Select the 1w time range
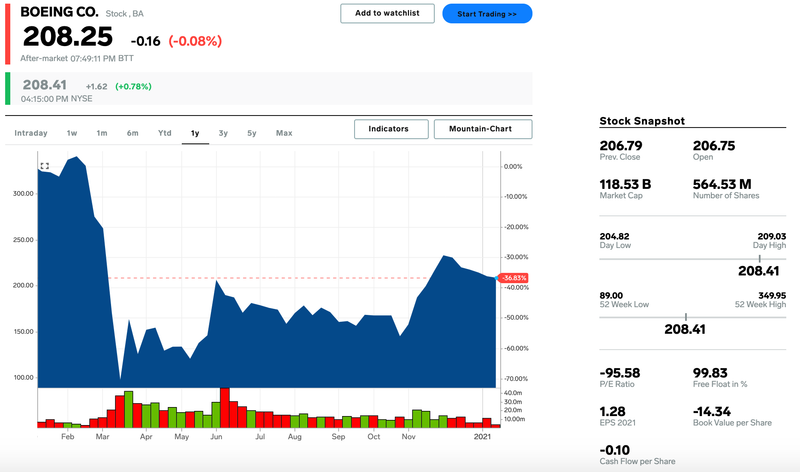This screenshot has width=800, height=472. click(72, 133)
